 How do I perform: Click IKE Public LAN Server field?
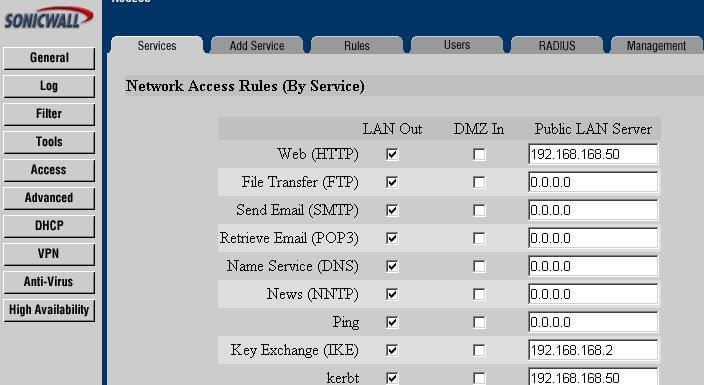click(x=593, y=350)
